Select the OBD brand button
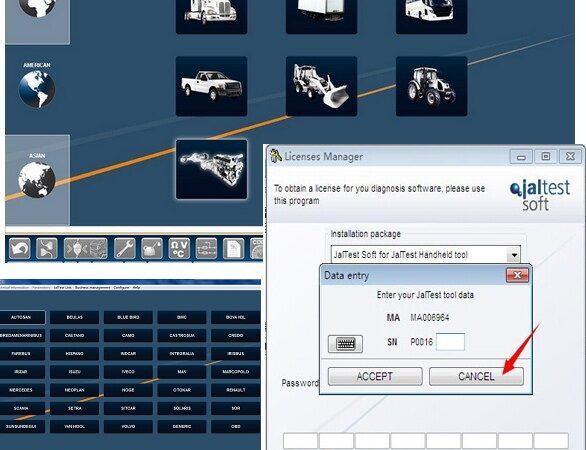Image resolution: width=586 pixels, height=450 pixels. tap(235, 426)
